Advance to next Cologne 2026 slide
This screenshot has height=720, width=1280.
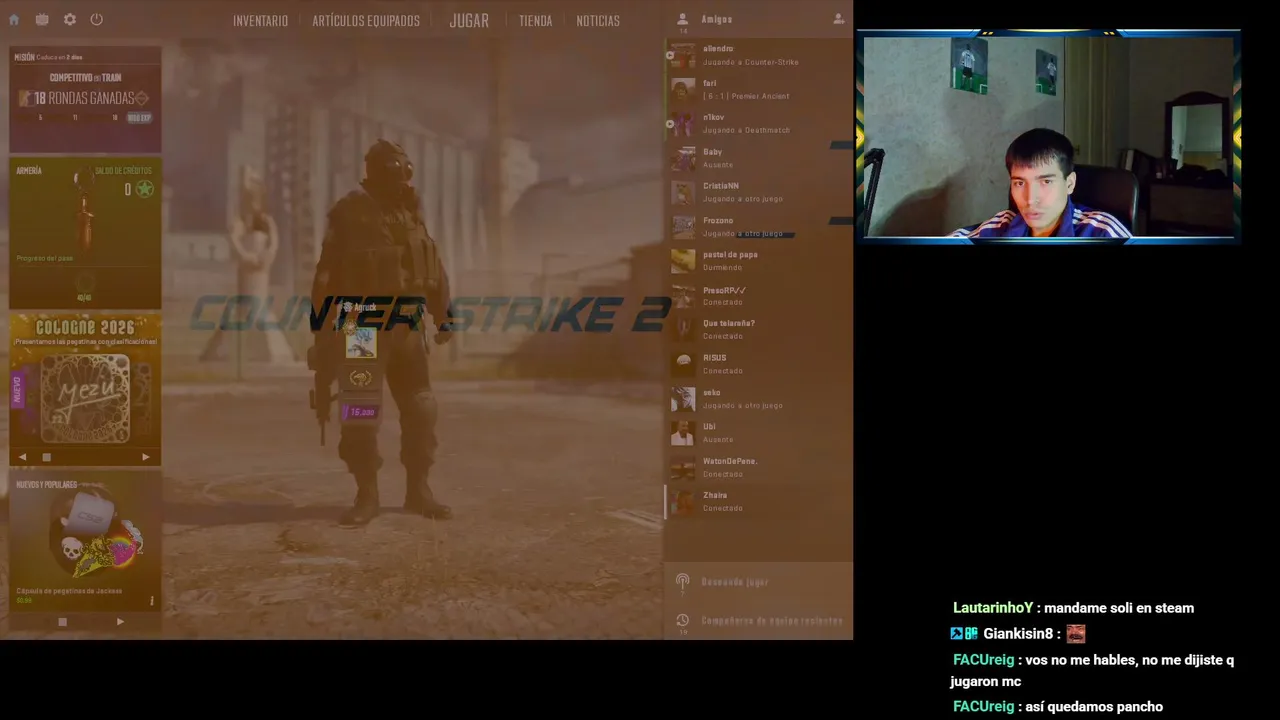(x=146, y=457)
